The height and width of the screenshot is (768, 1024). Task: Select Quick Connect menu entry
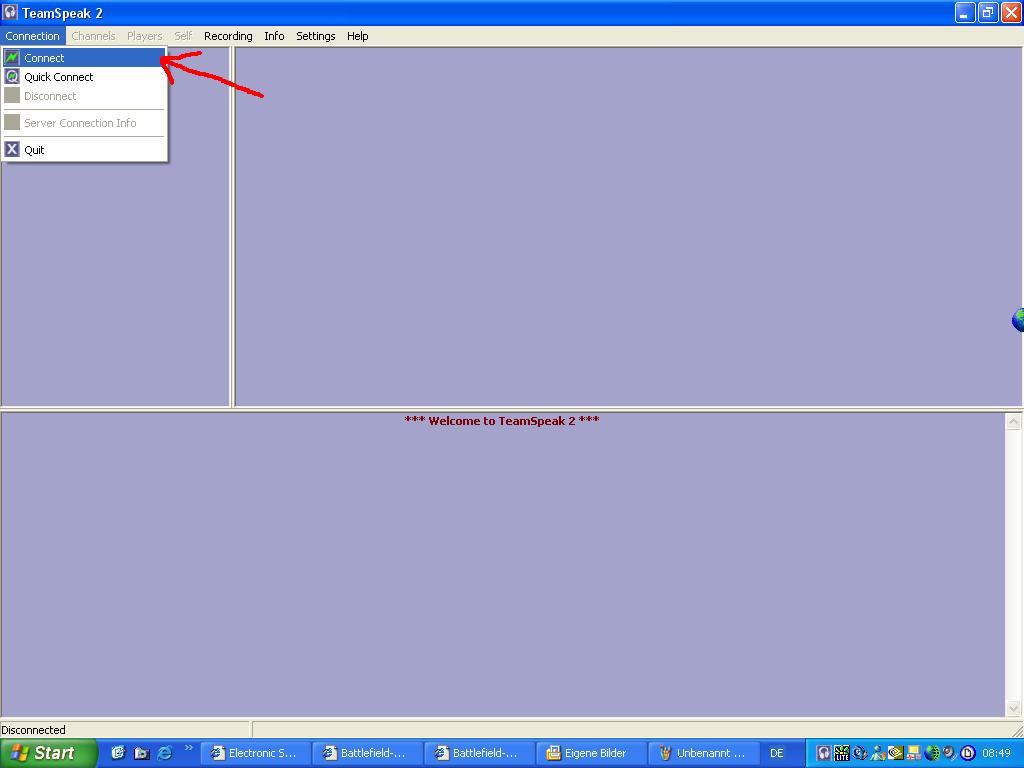(x=84, y=77)
